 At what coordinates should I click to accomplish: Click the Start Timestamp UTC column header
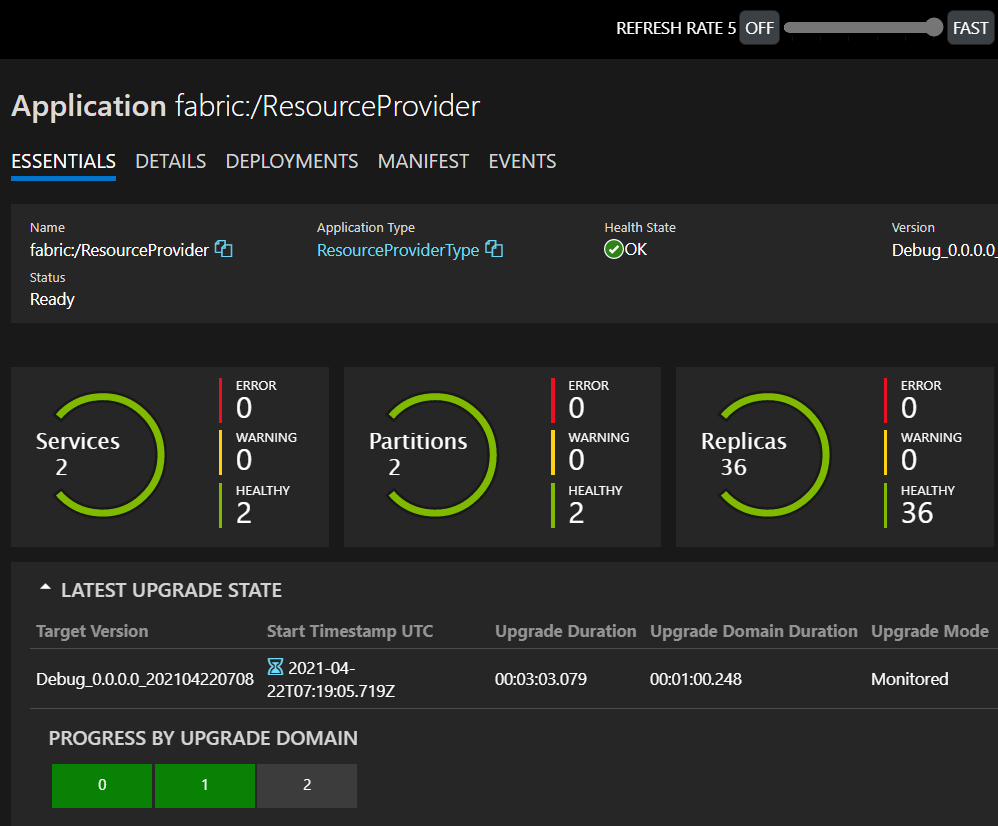[350, 631]
